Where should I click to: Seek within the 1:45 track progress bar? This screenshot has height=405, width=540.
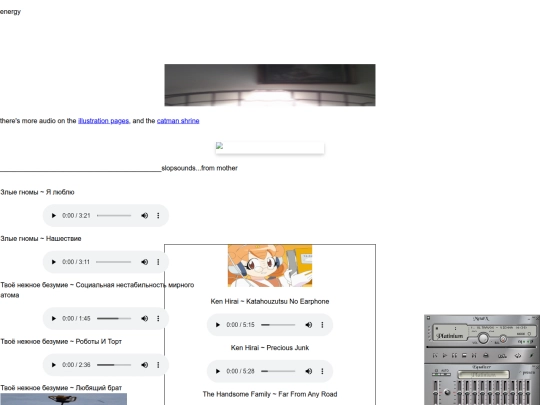pyautogui.click(x=114, y=319)
